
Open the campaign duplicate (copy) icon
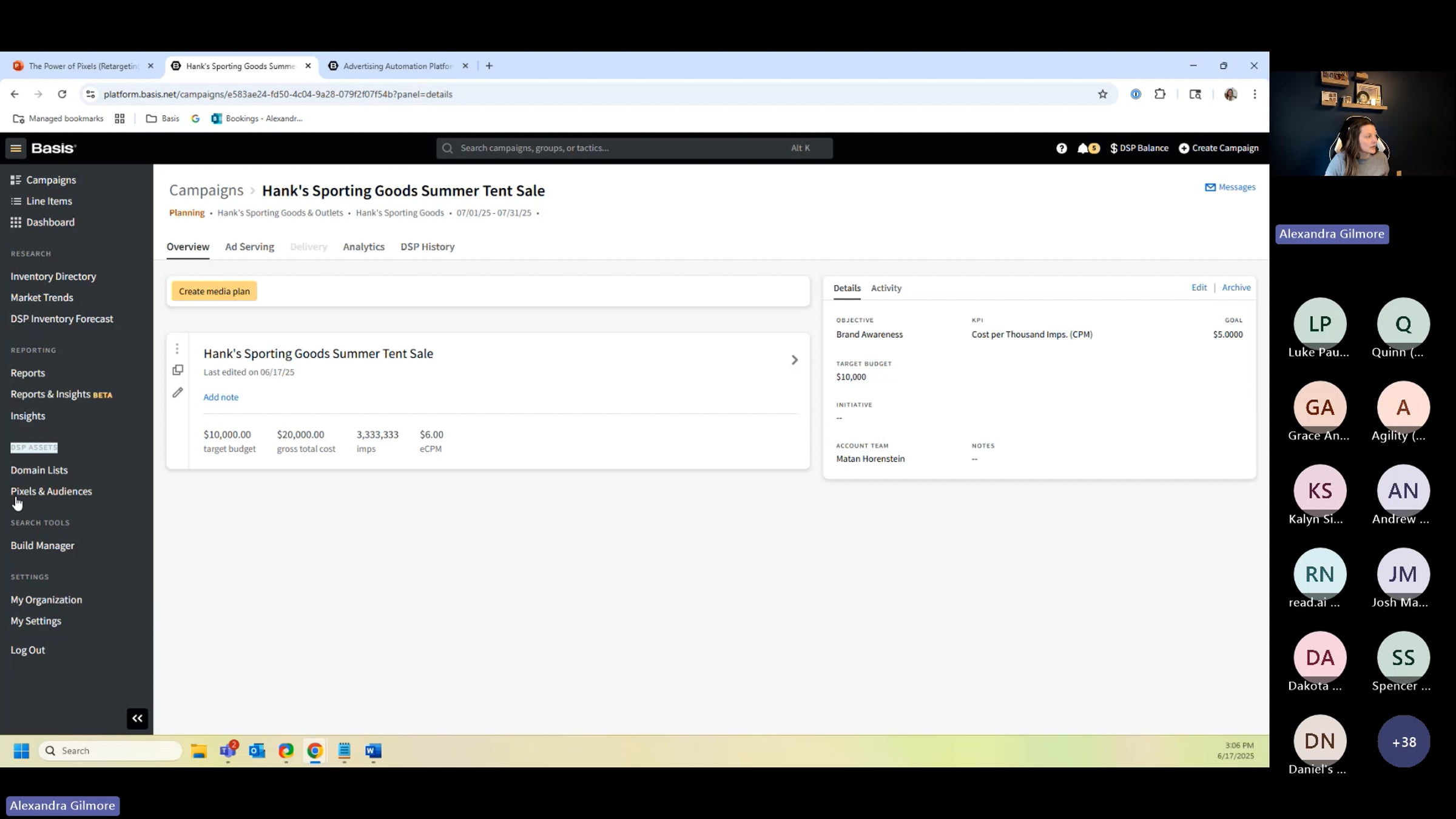pyautogui.click(x=178, y=369)
